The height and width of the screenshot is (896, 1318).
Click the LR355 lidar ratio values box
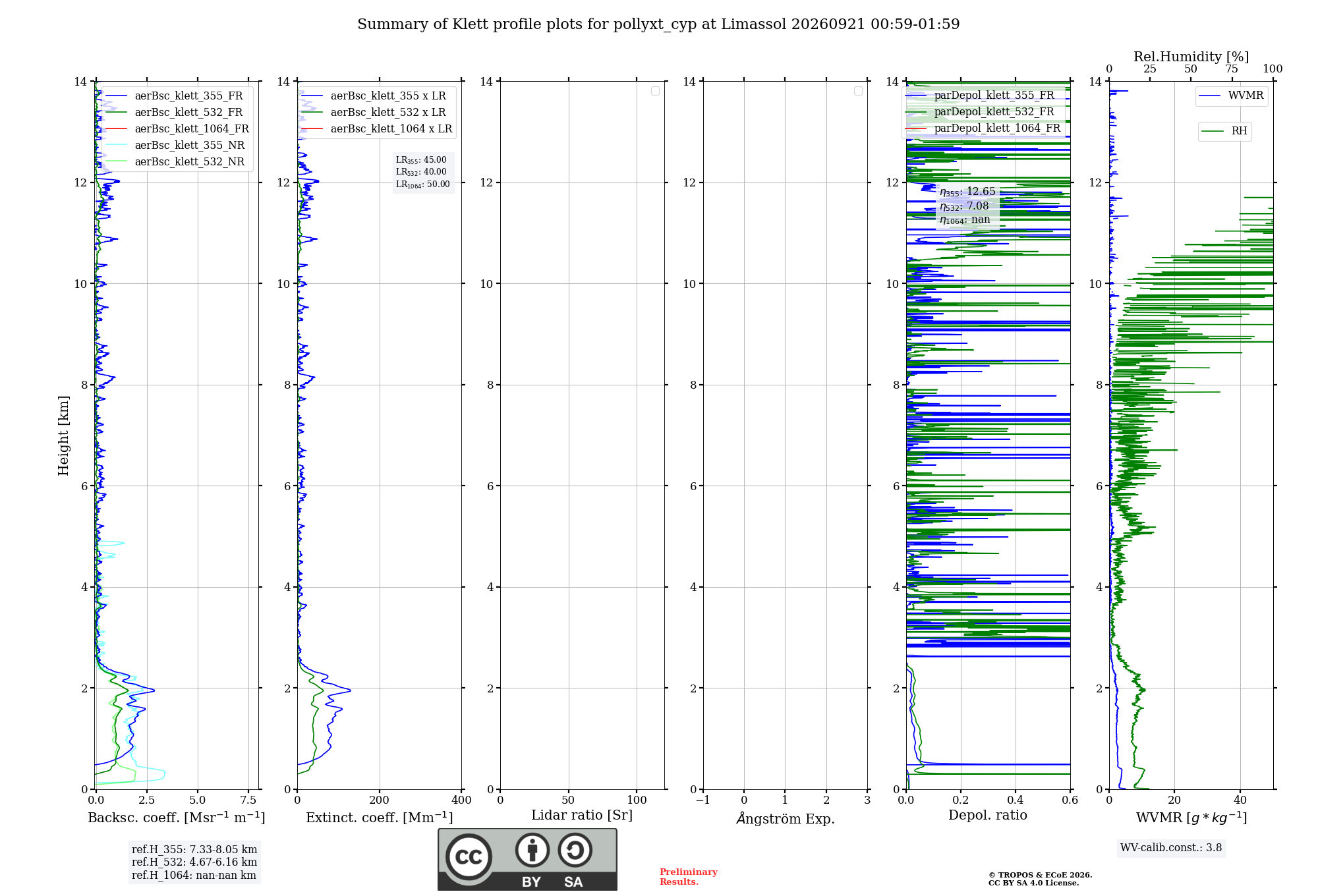(x=423, y=172)
